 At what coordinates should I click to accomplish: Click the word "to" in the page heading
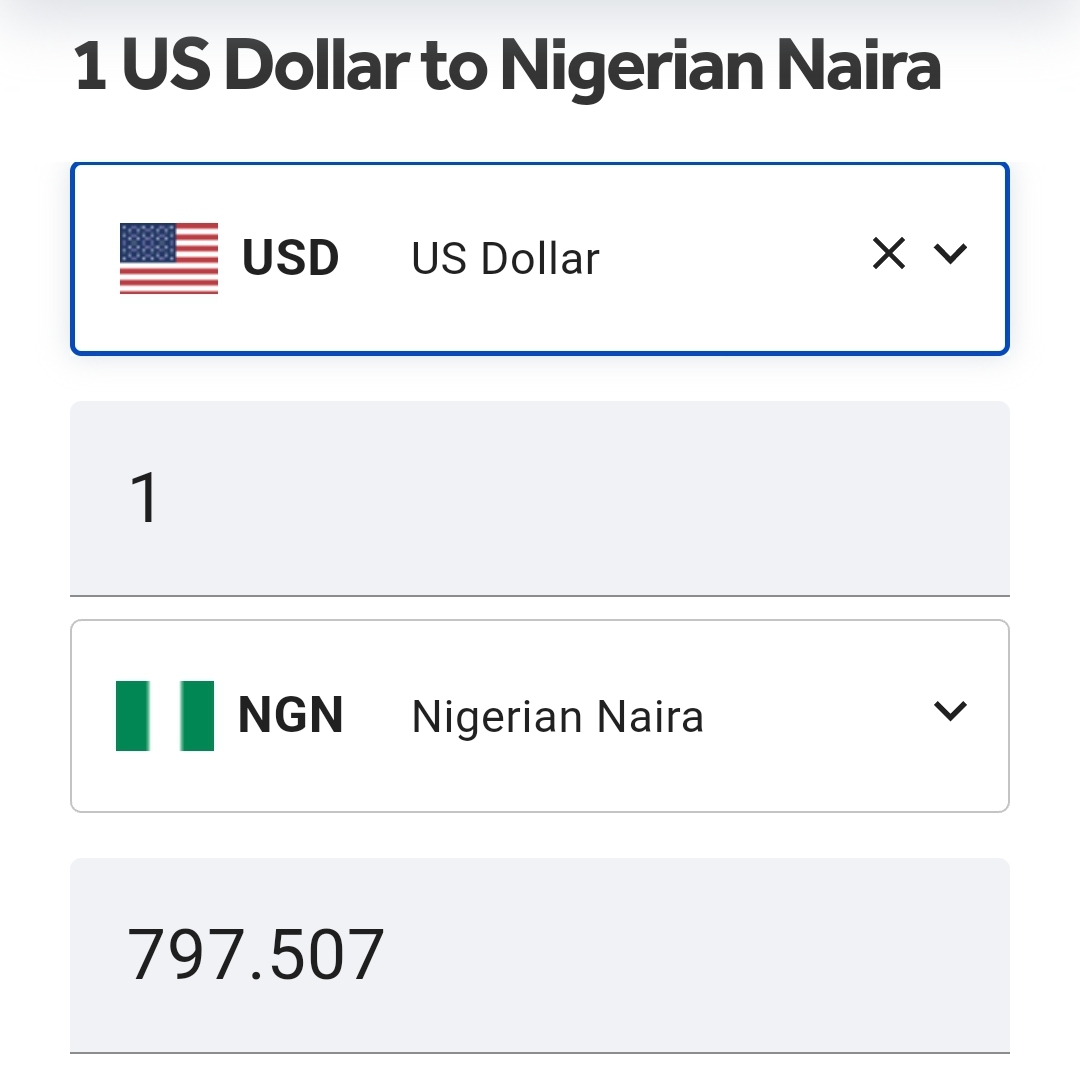click(456, 66)
